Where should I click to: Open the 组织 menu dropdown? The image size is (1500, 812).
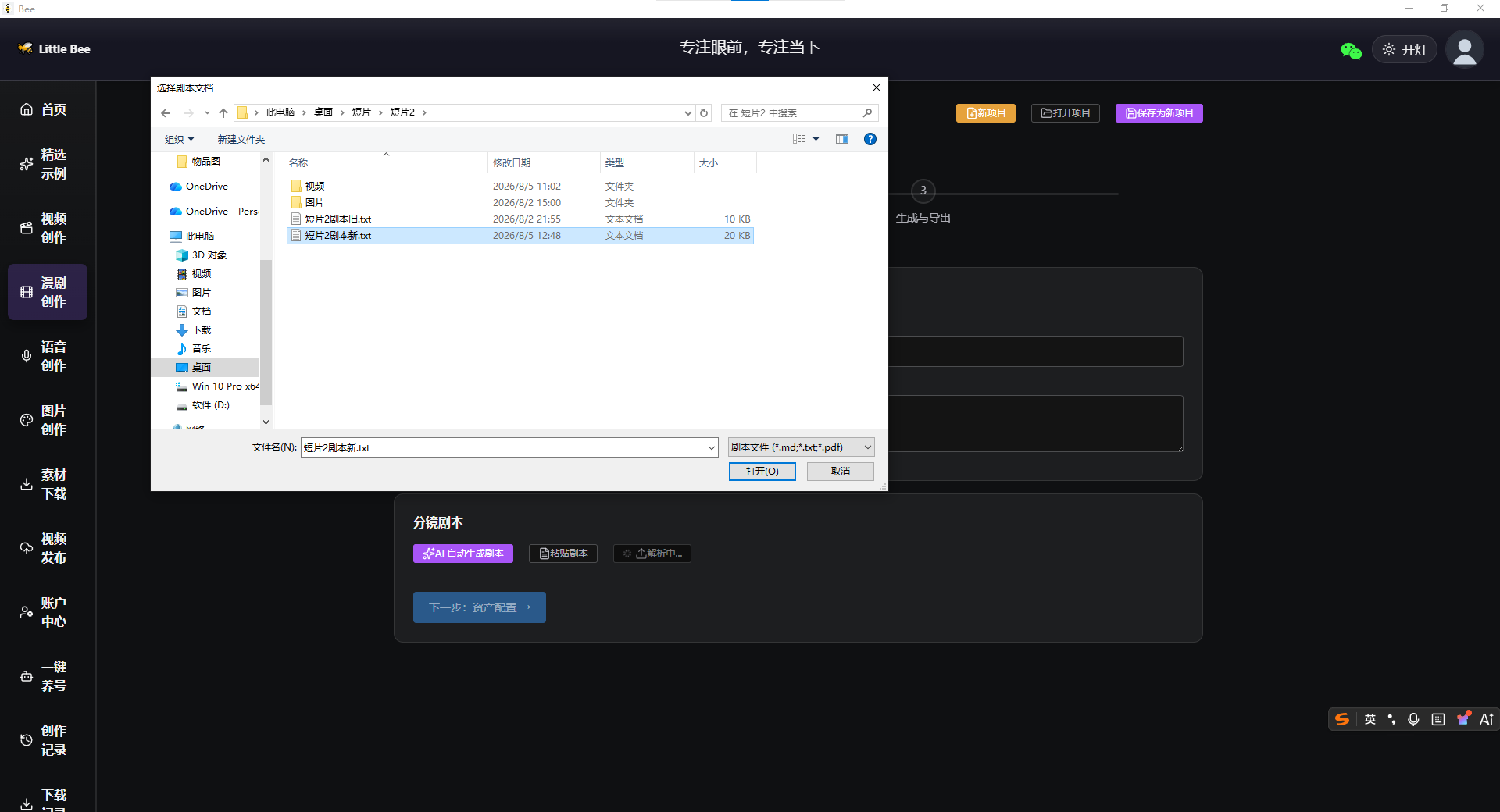point(179,140)
